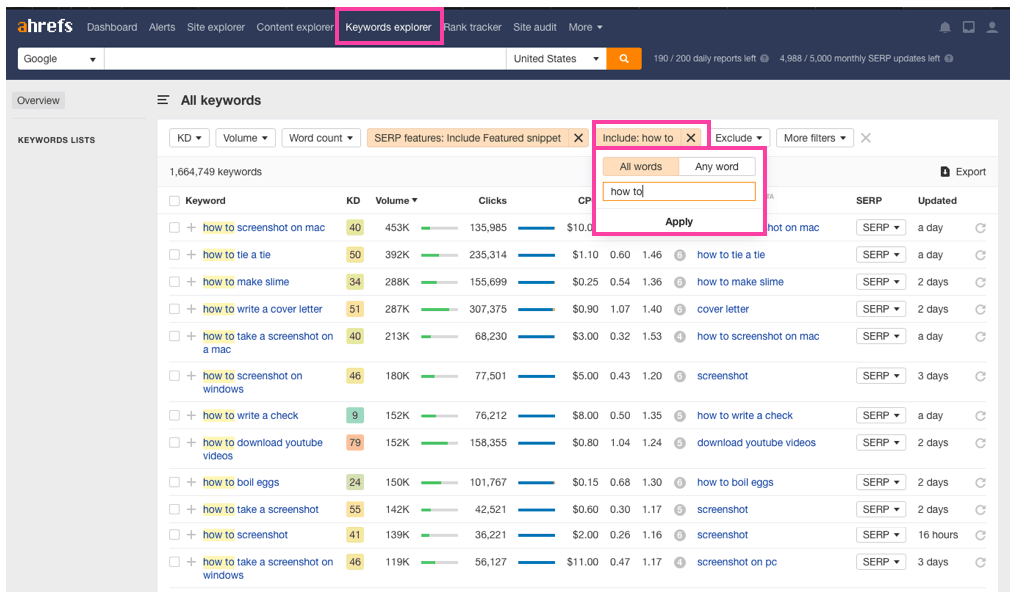Open the United States country dropdown
Screen dimensions: 1017x605
557,59
